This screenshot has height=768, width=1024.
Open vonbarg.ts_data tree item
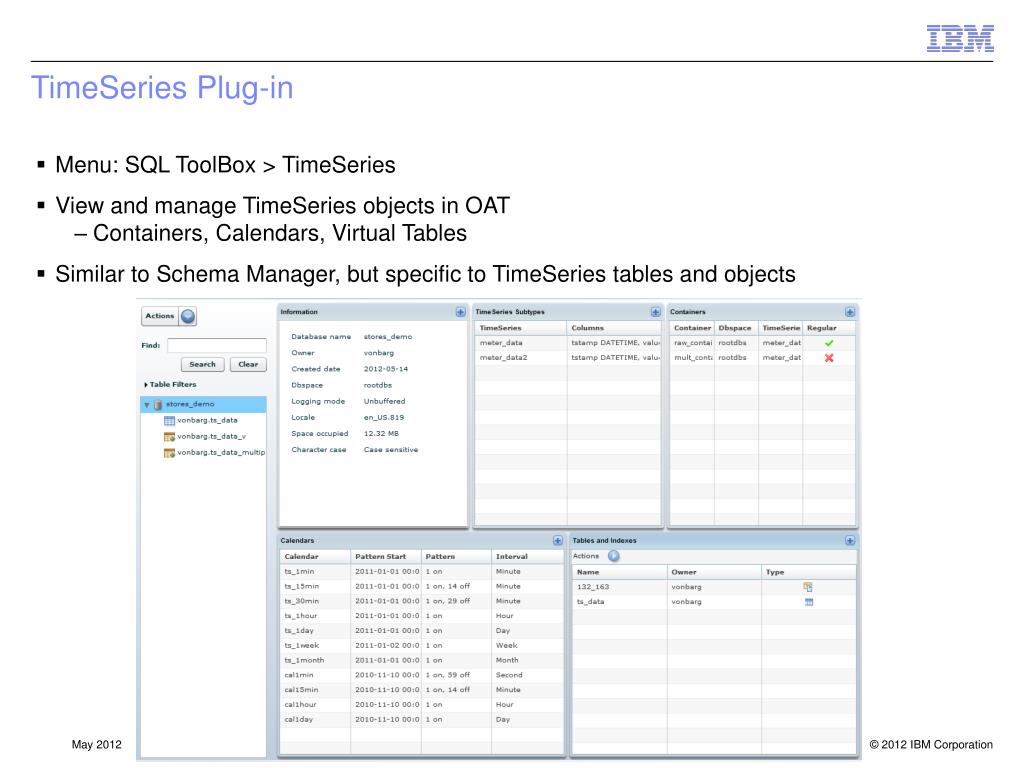point(207,421)
